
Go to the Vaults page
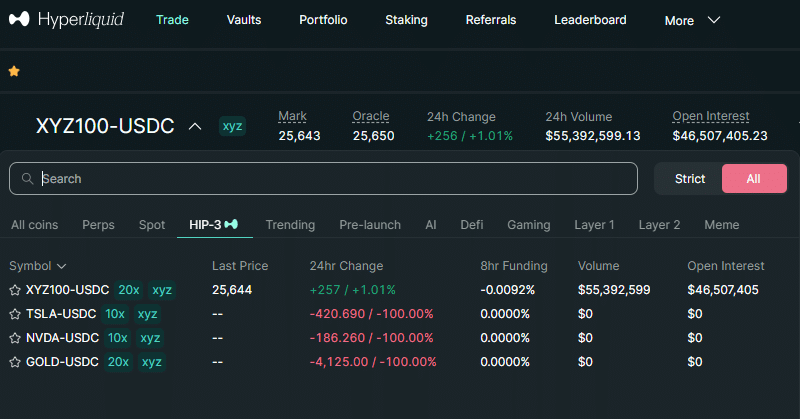244,20
